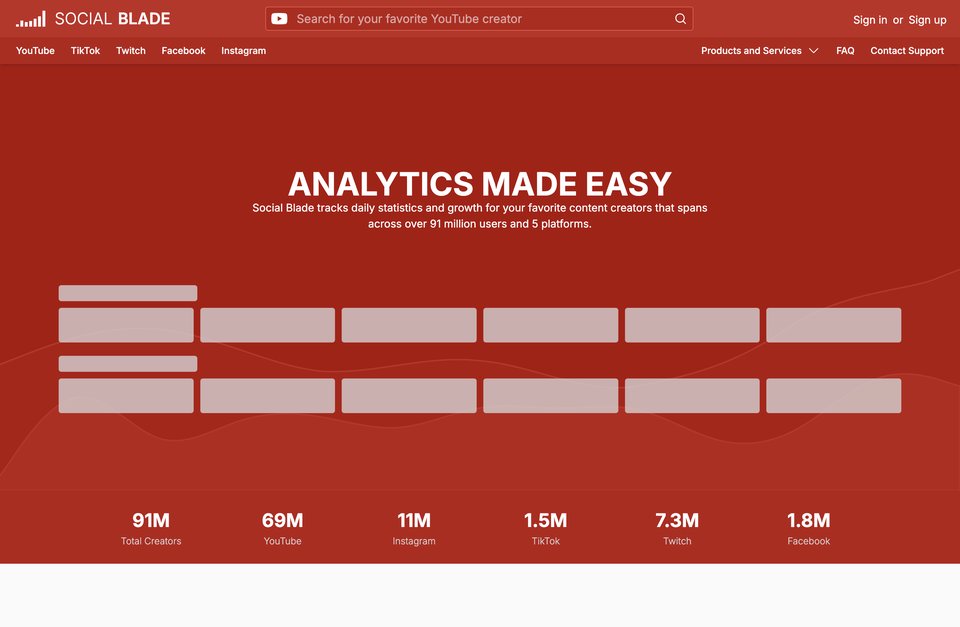The width and height of the screenshot is (960, 627).
Task: Open the TikTok menu item
Action: point(85,51)
